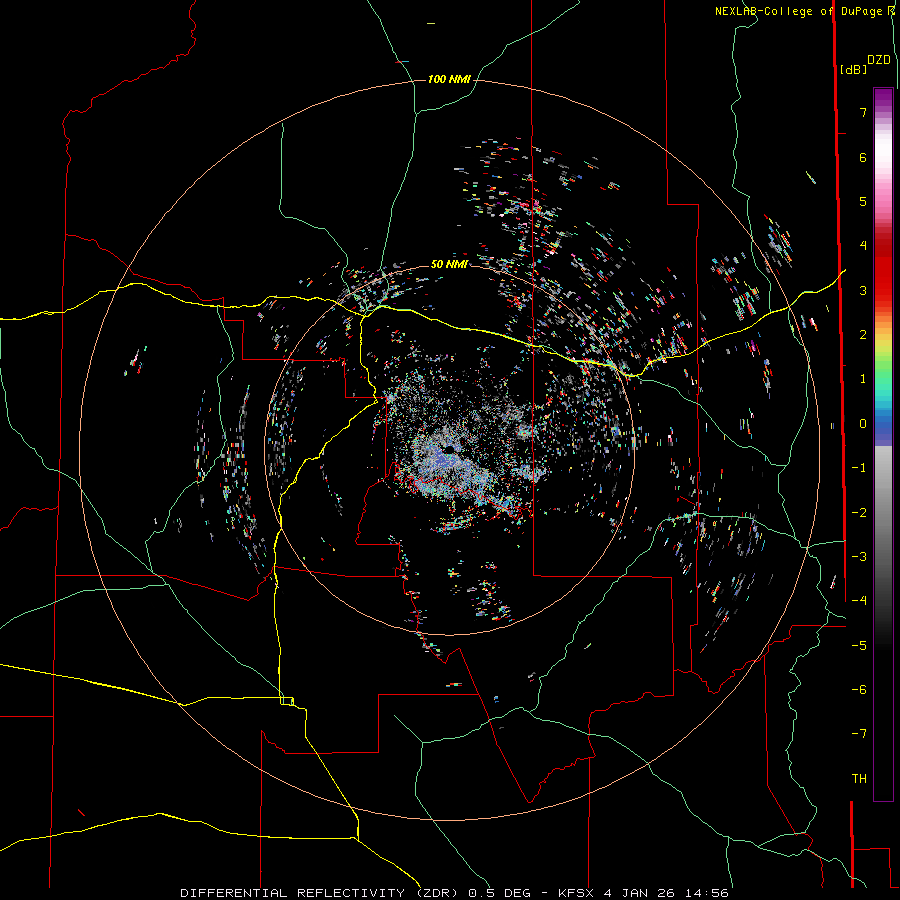Click the [dB] unit label
The height and width of the screenshot is (900, 900).
[853, 69]
